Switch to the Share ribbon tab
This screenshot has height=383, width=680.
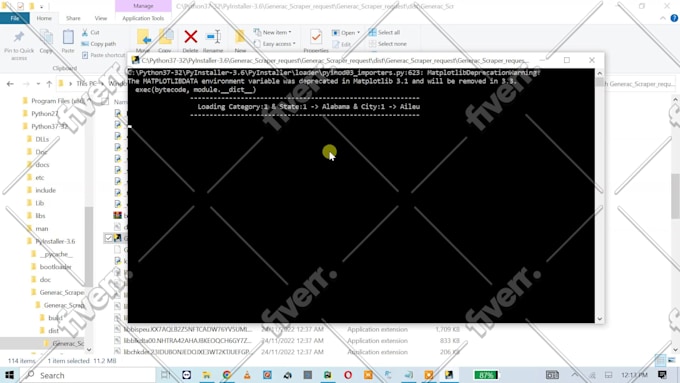pos(73,18)
